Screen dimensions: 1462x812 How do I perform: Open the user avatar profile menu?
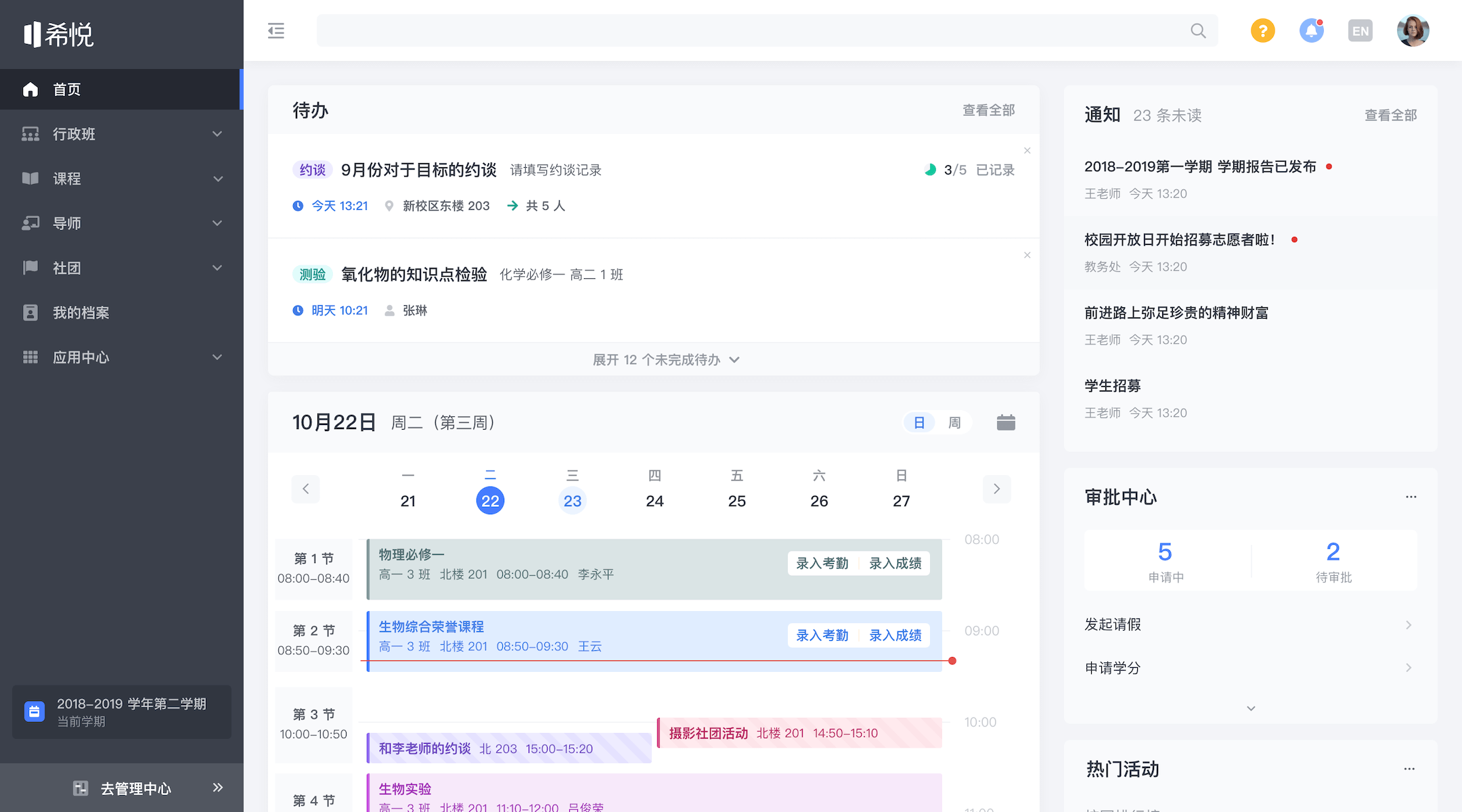tap(1413, 30)
